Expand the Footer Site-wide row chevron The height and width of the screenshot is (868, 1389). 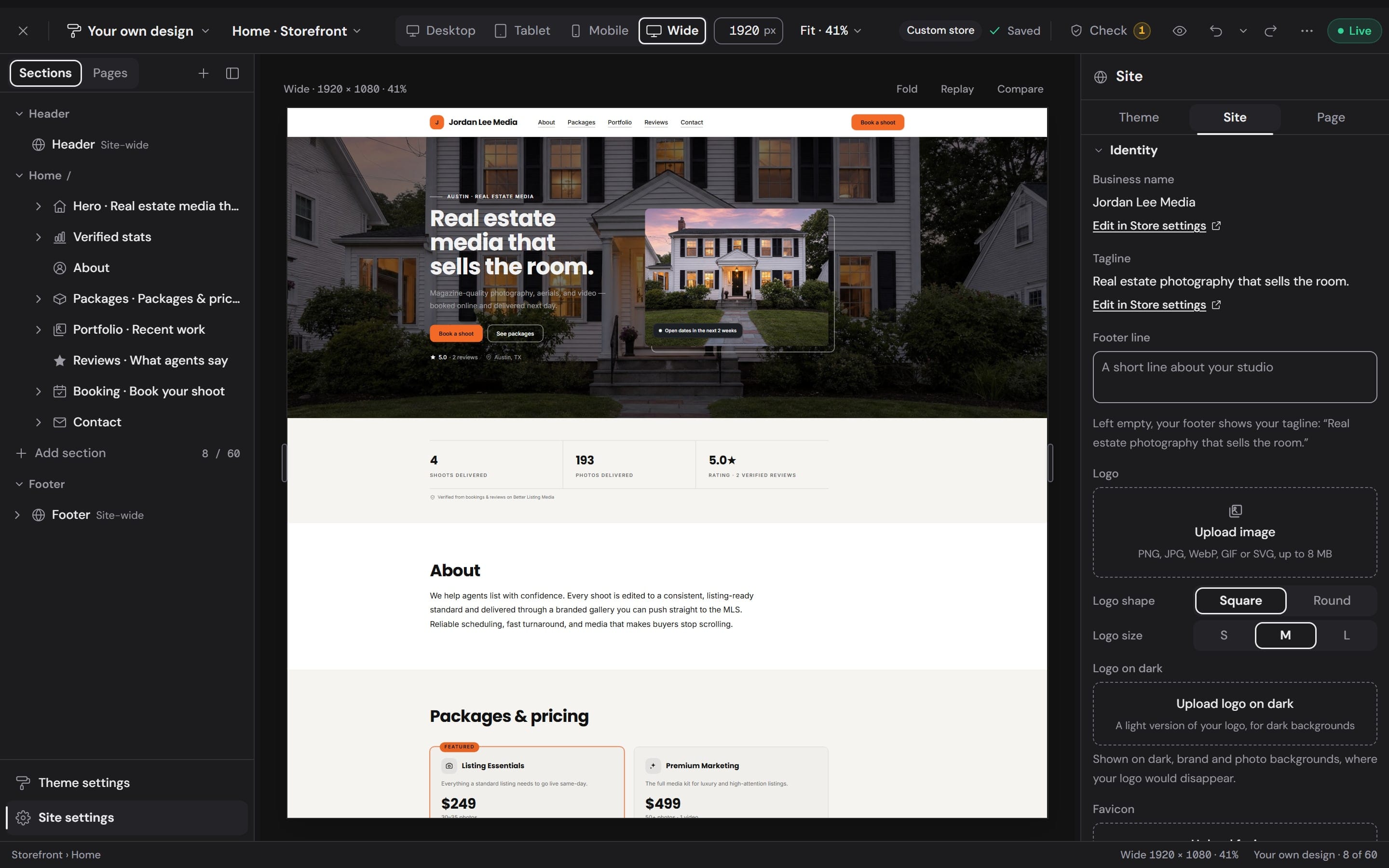[x=17, y=515]
